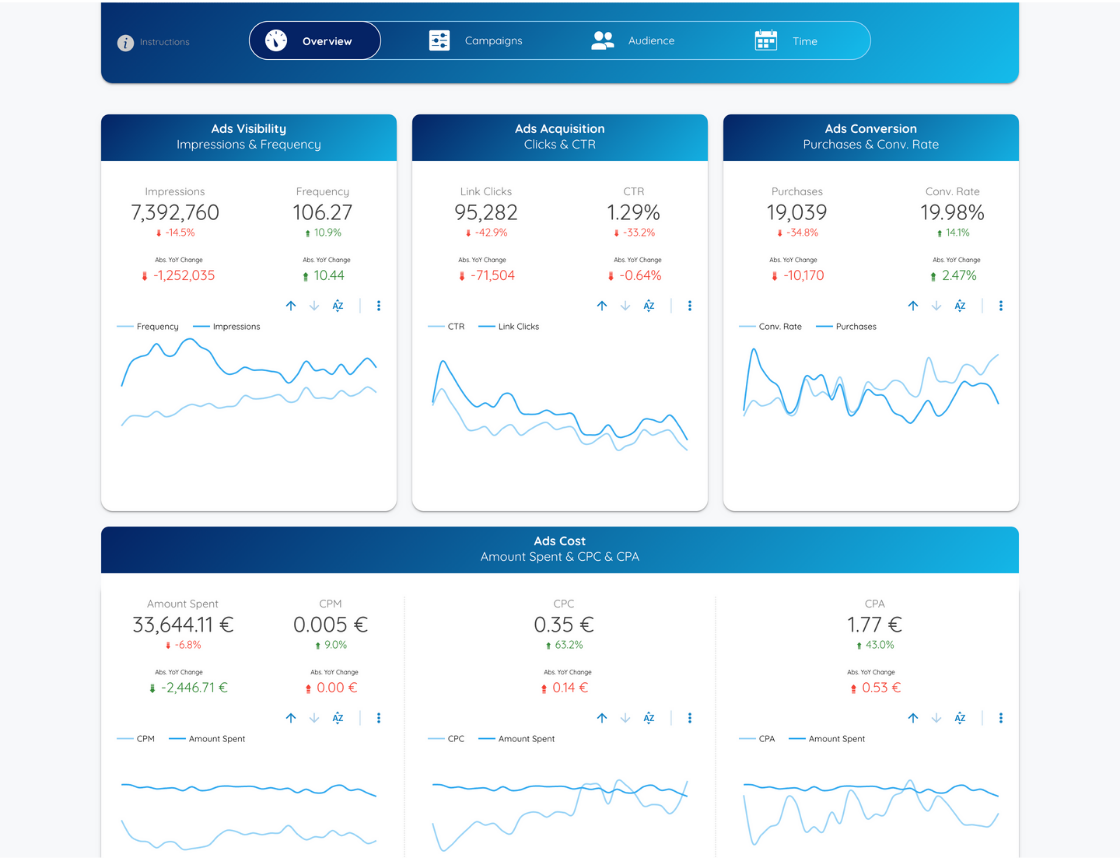The height and width of the screenshot is (860, 1120).
Task: Toggle Link Clicks legend entry
Action: (509, 326)
